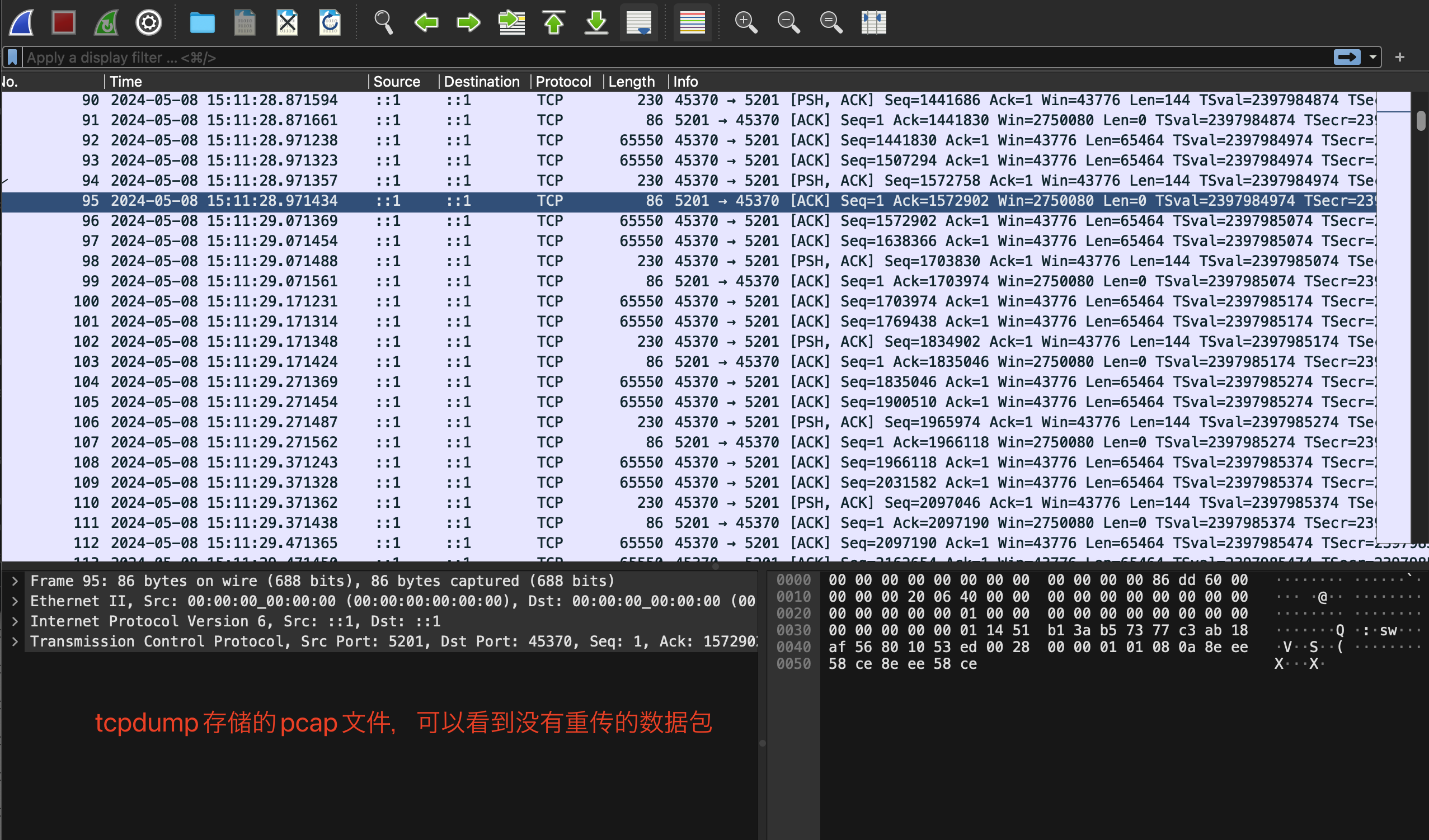Go to specified packet icon

[511, 23]
